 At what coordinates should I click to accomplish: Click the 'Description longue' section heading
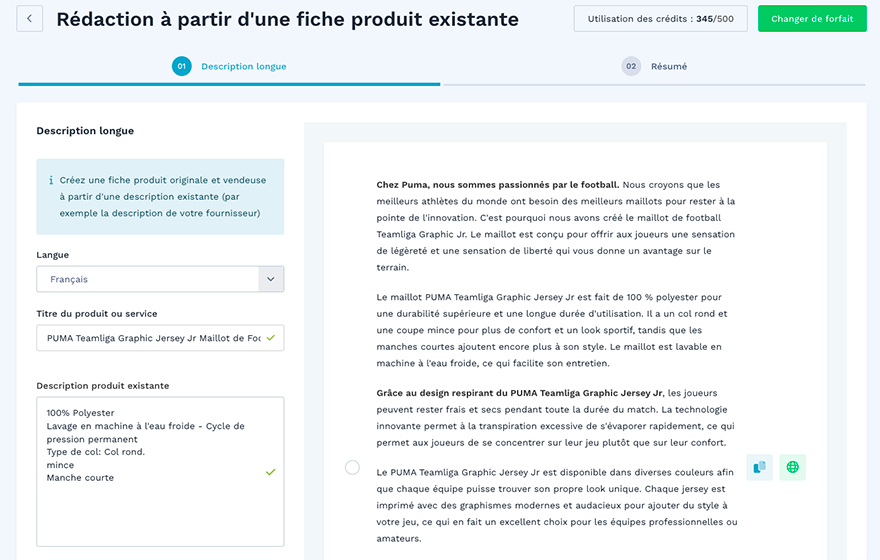[85, 131]
